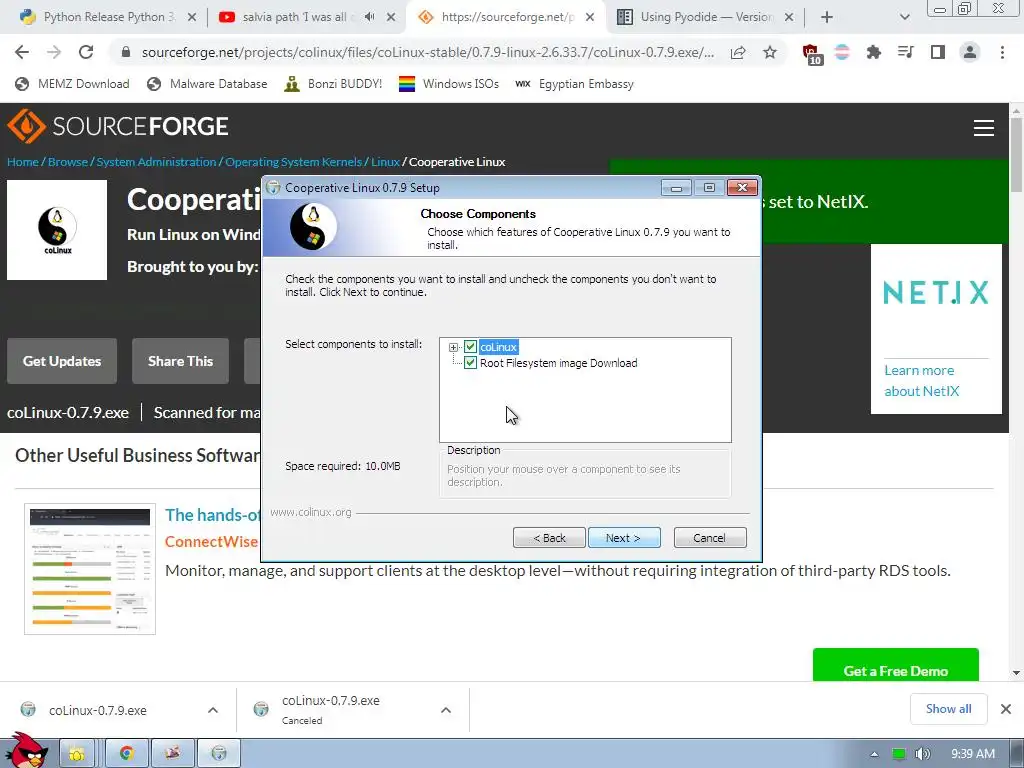This screenshot has width=1024, height=768.
Task: Click Chrome taskbar icon
Action: coord(126,754)
